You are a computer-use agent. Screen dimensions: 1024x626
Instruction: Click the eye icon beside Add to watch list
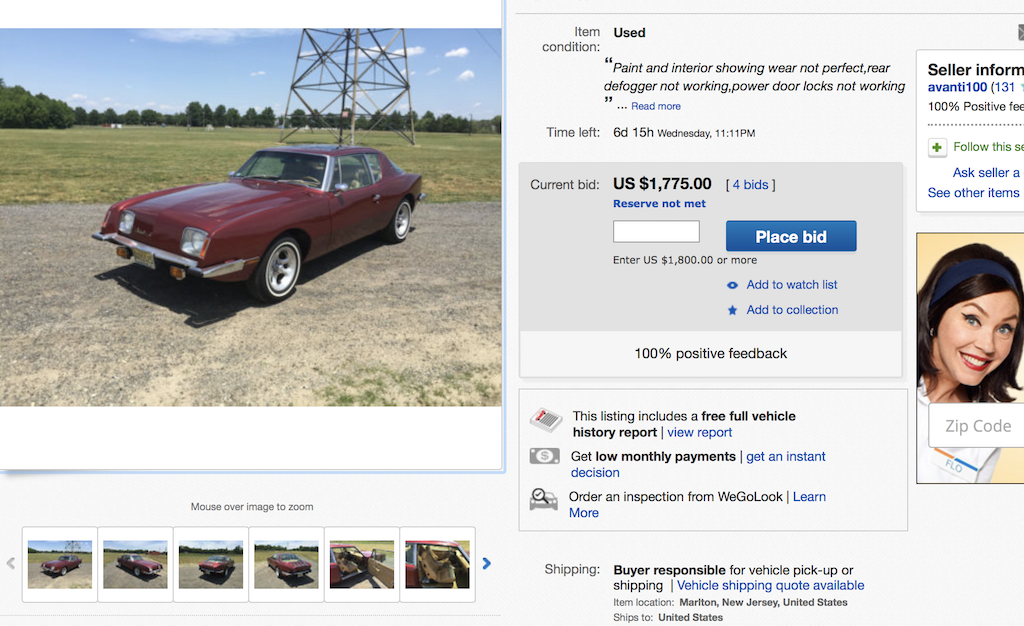pos(732,285)
